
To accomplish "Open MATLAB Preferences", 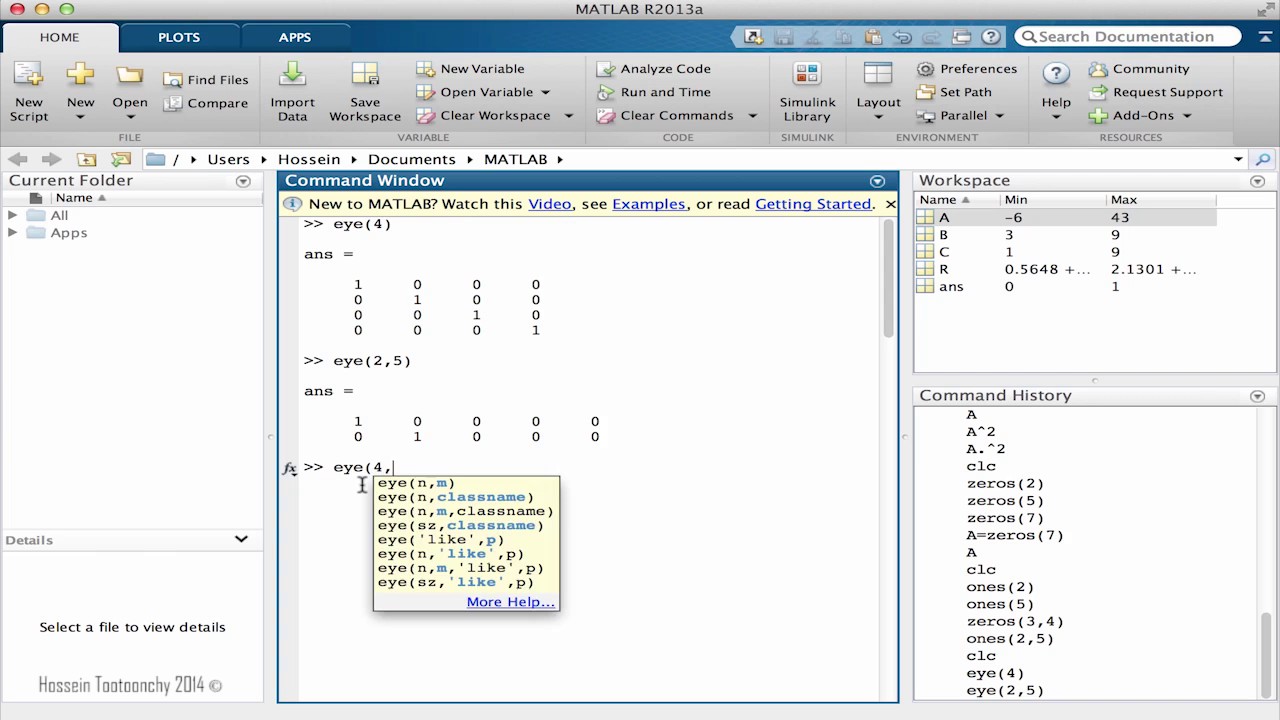I will pyautogui.click(x=967, y=69).
